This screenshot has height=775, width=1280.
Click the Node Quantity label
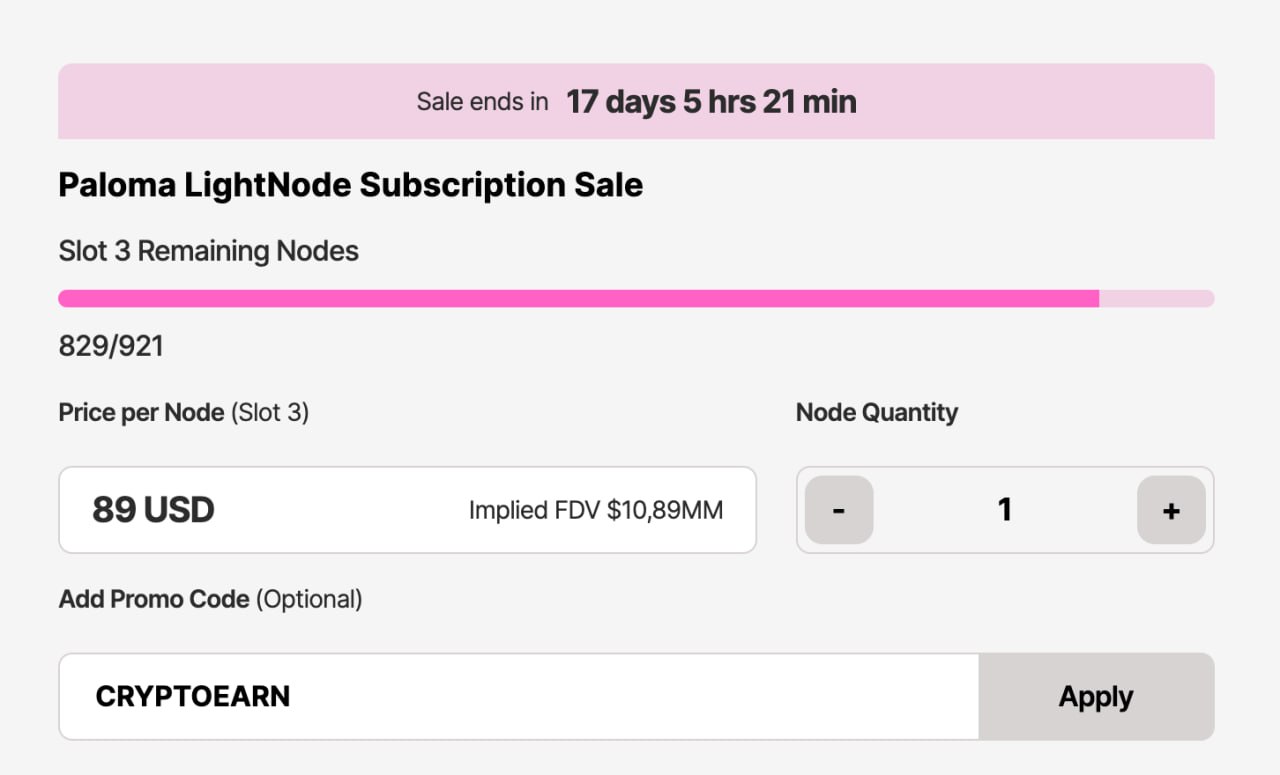pyautogui.click(x=877, y=412)
